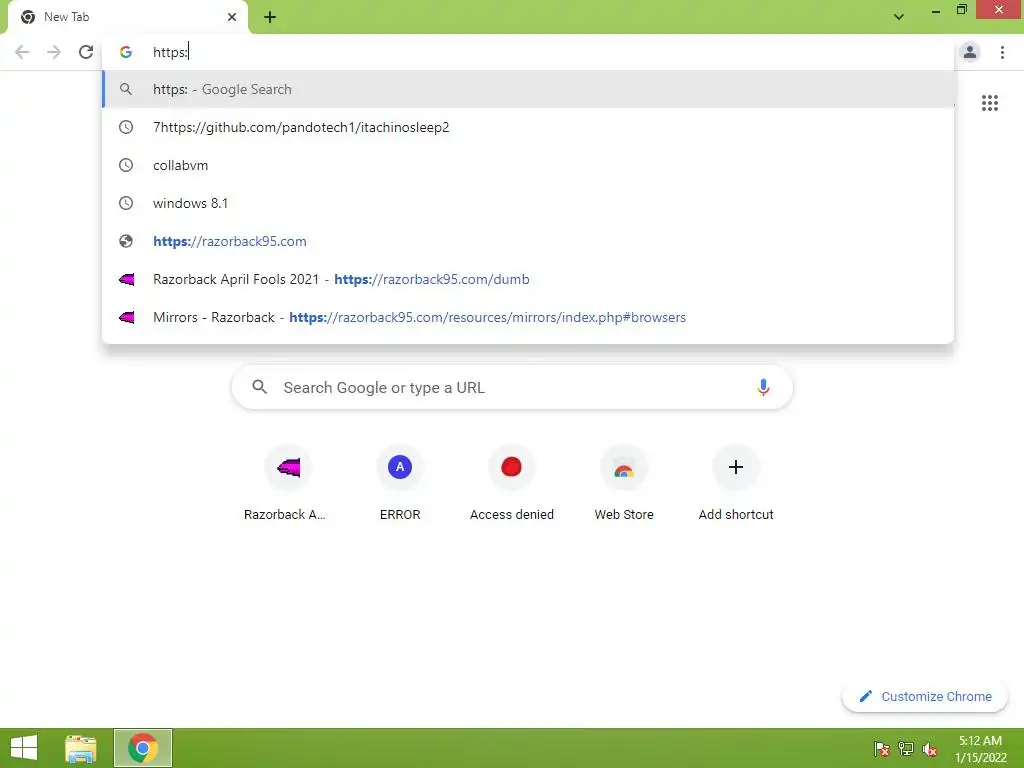This screenshot has width=1024, height=768.
Task: Start voice search with microphone icon
Action: pos(763,388)
